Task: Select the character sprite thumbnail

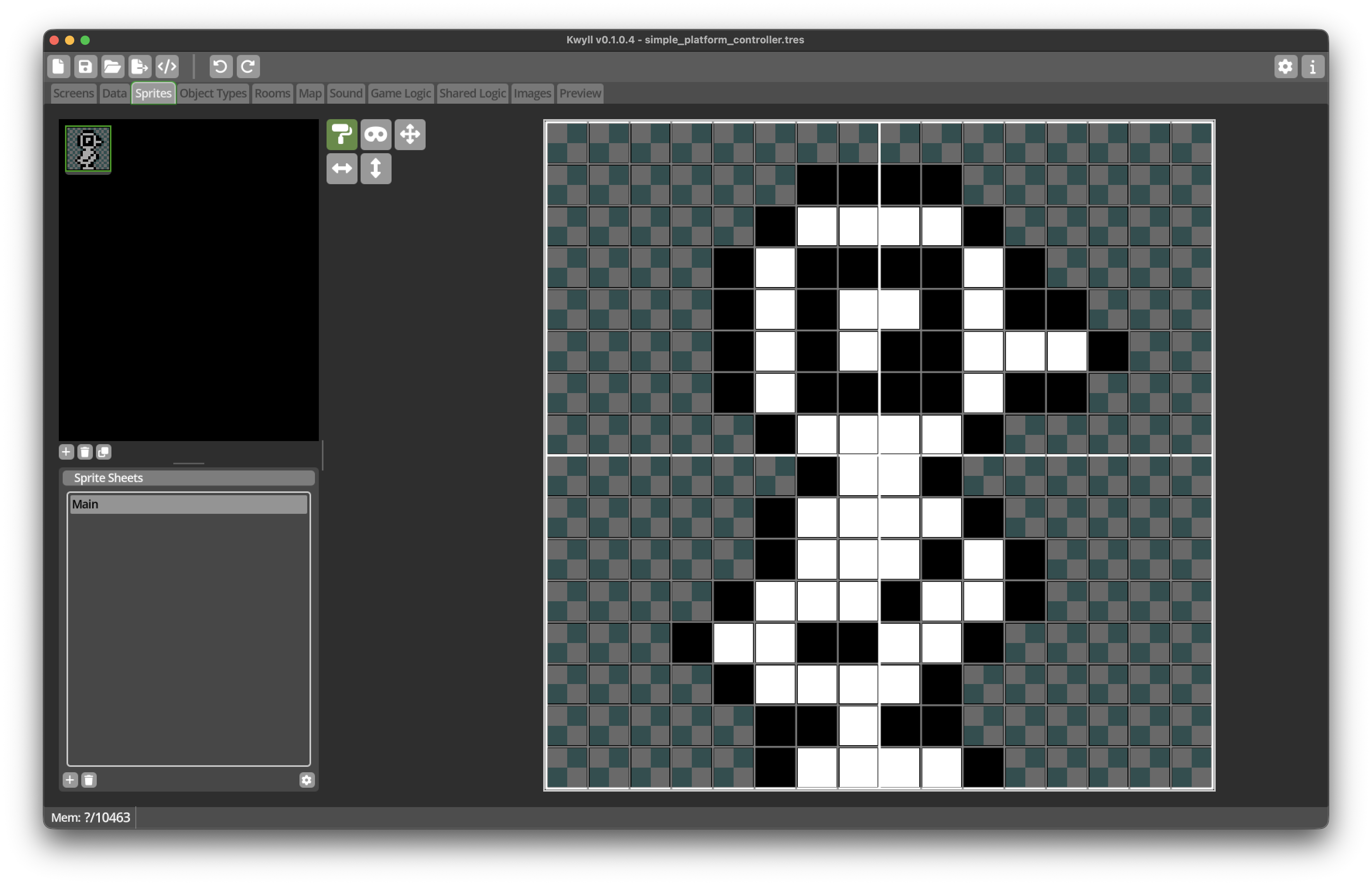Action: 88,149
